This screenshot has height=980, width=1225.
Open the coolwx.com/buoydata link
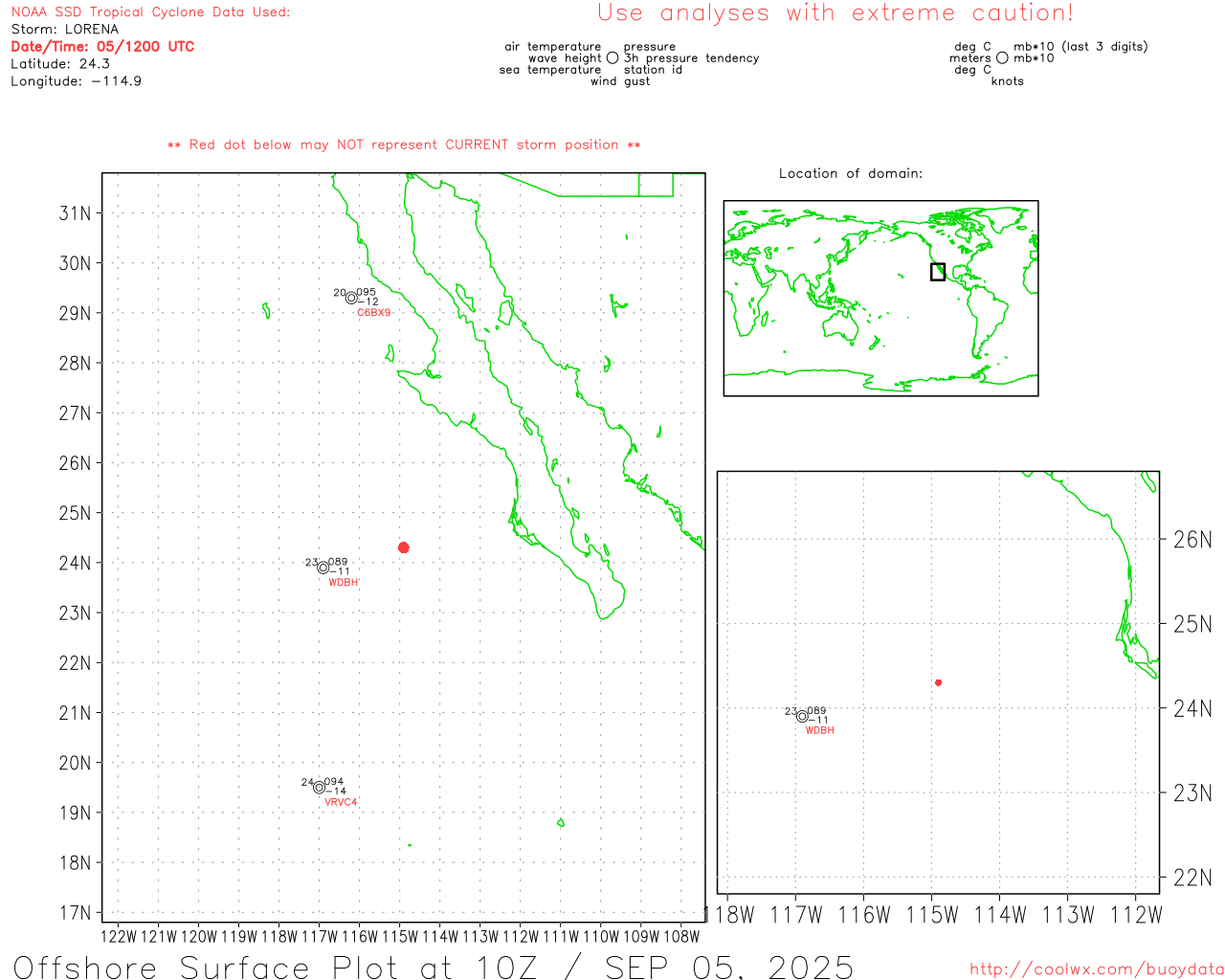1097,969
